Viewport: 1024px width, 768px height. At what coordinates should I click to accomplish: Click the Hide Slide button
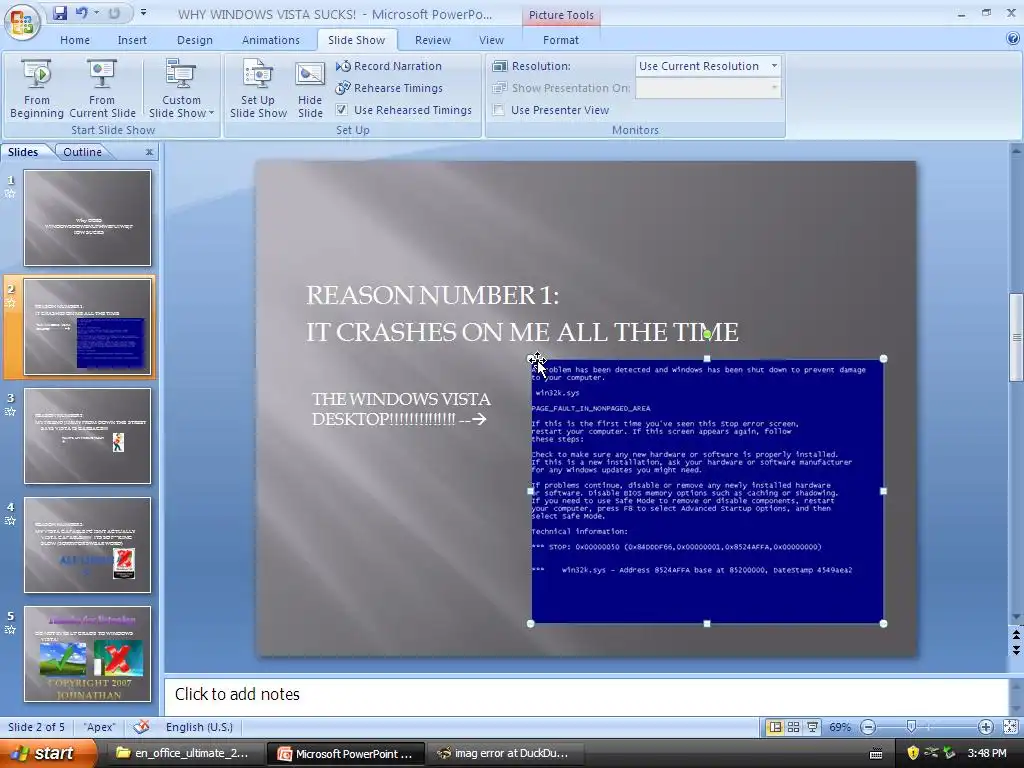310,88
